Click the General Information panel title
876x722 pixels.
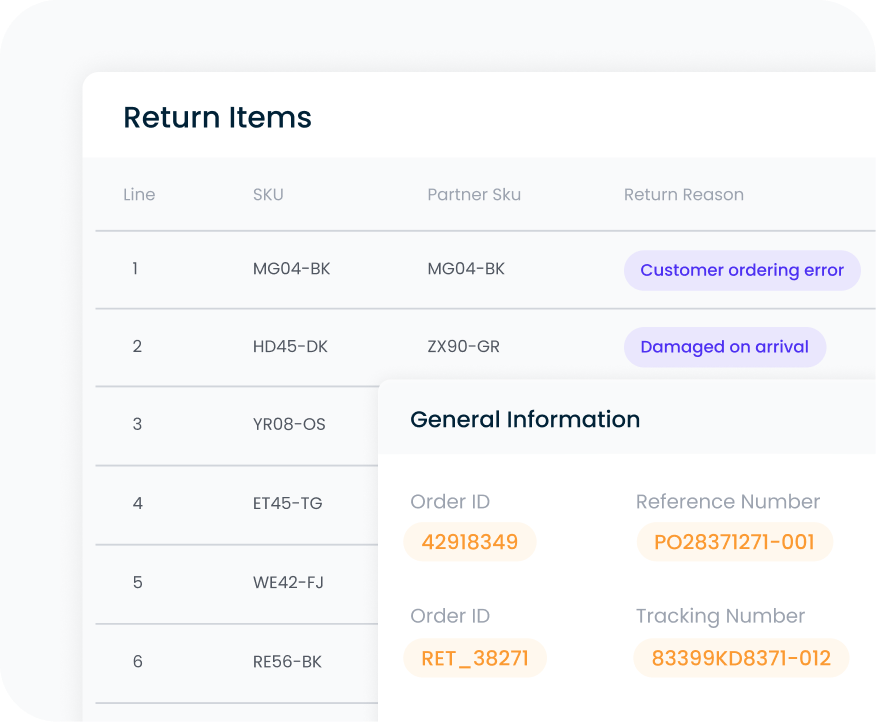coord(526,419)
